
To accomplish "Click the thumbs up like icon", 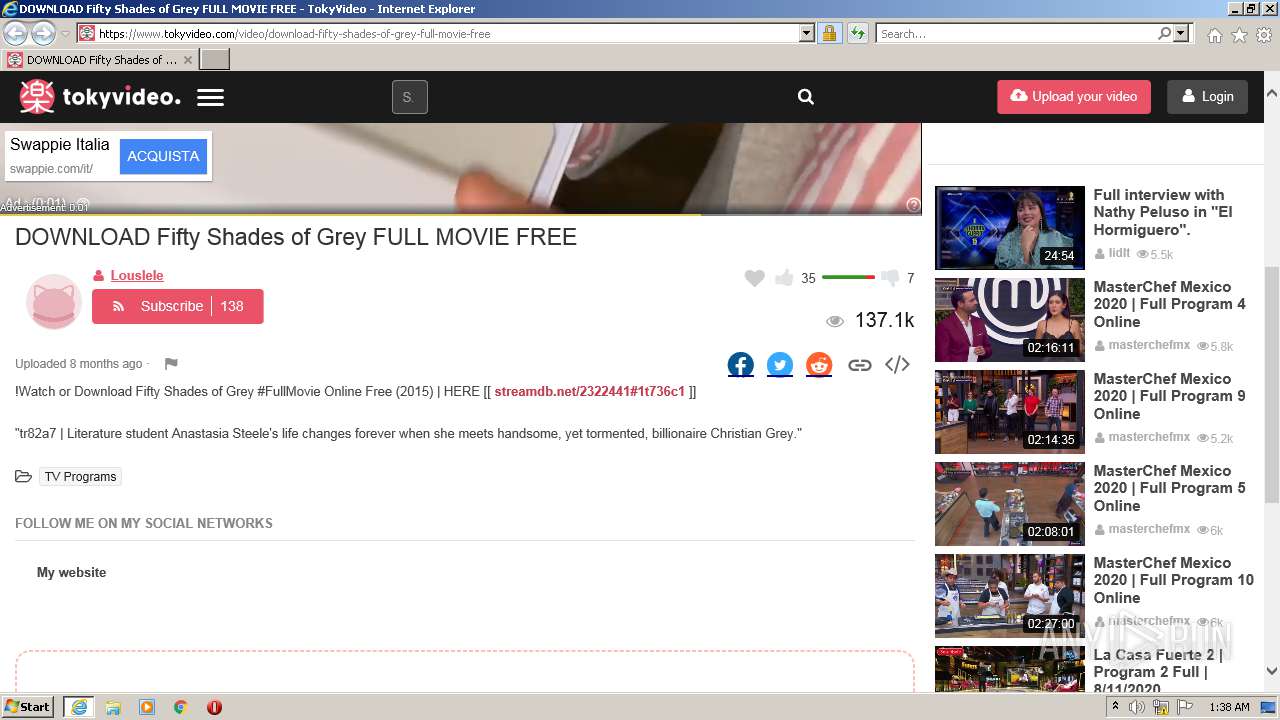I will (x=784, y=278).
